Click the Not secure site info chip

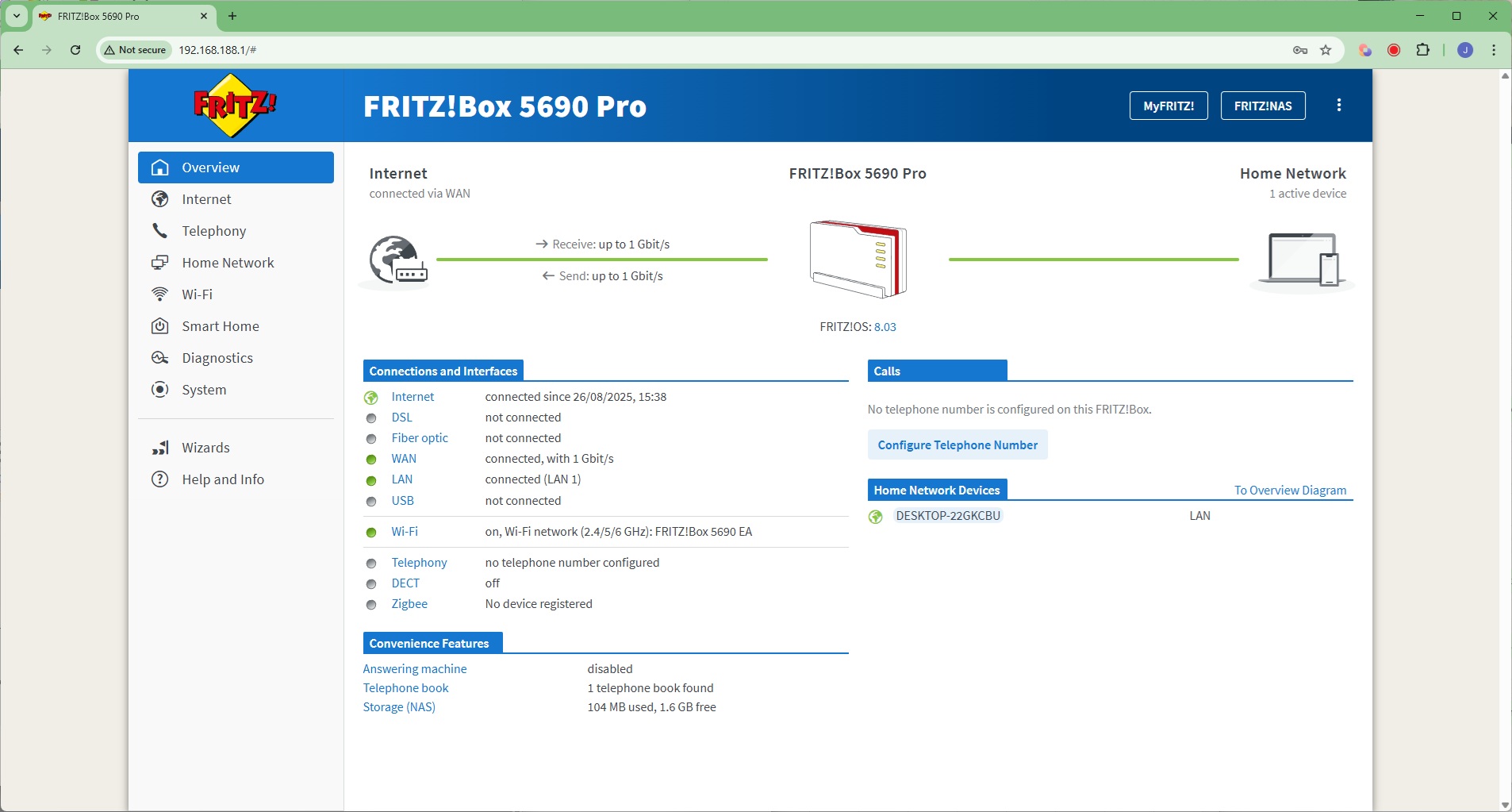[x=135, y=50]
